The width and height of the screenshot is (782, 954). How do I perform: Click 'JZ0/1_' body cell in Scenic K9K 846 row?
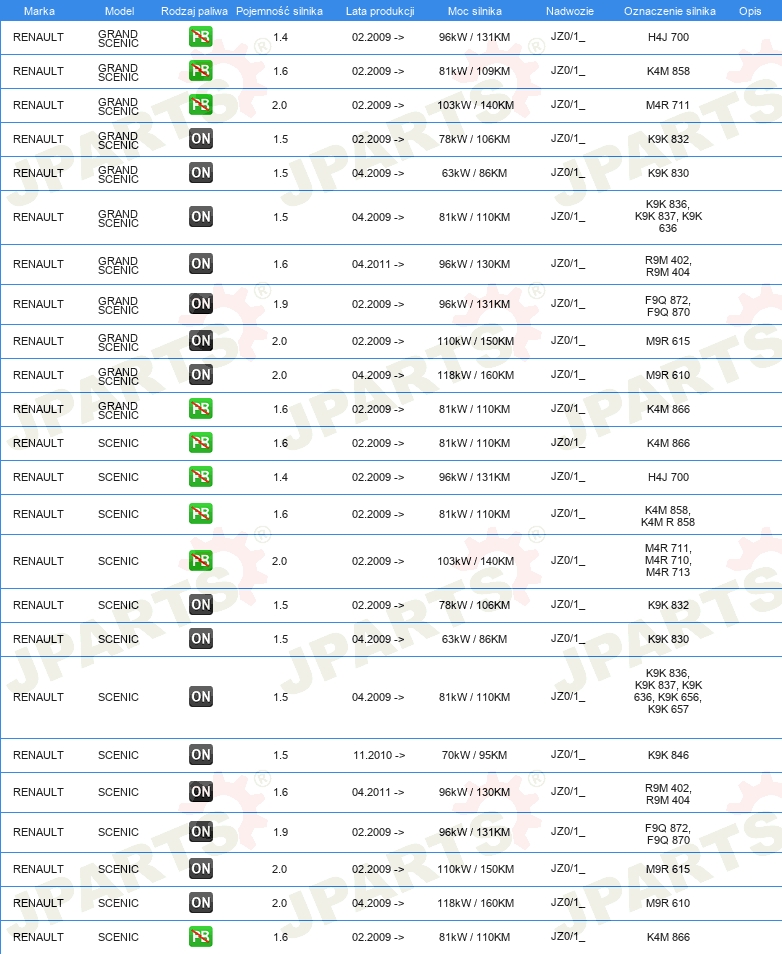click(568, 754)
